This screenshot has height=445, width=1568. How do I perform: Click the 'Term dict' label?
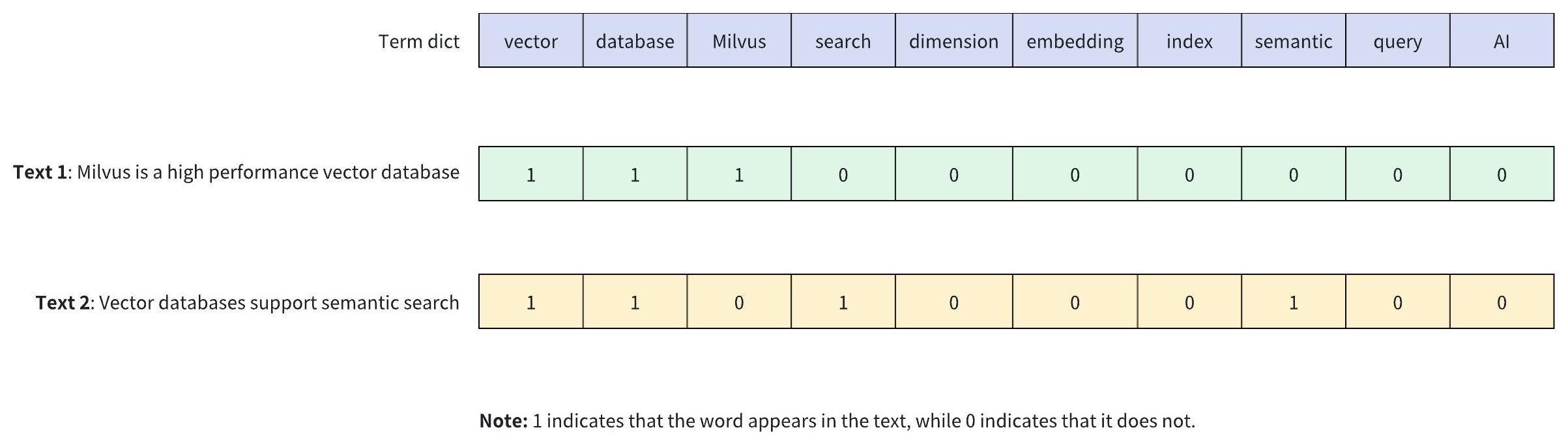pyautogui.click(x=418, y=42)
